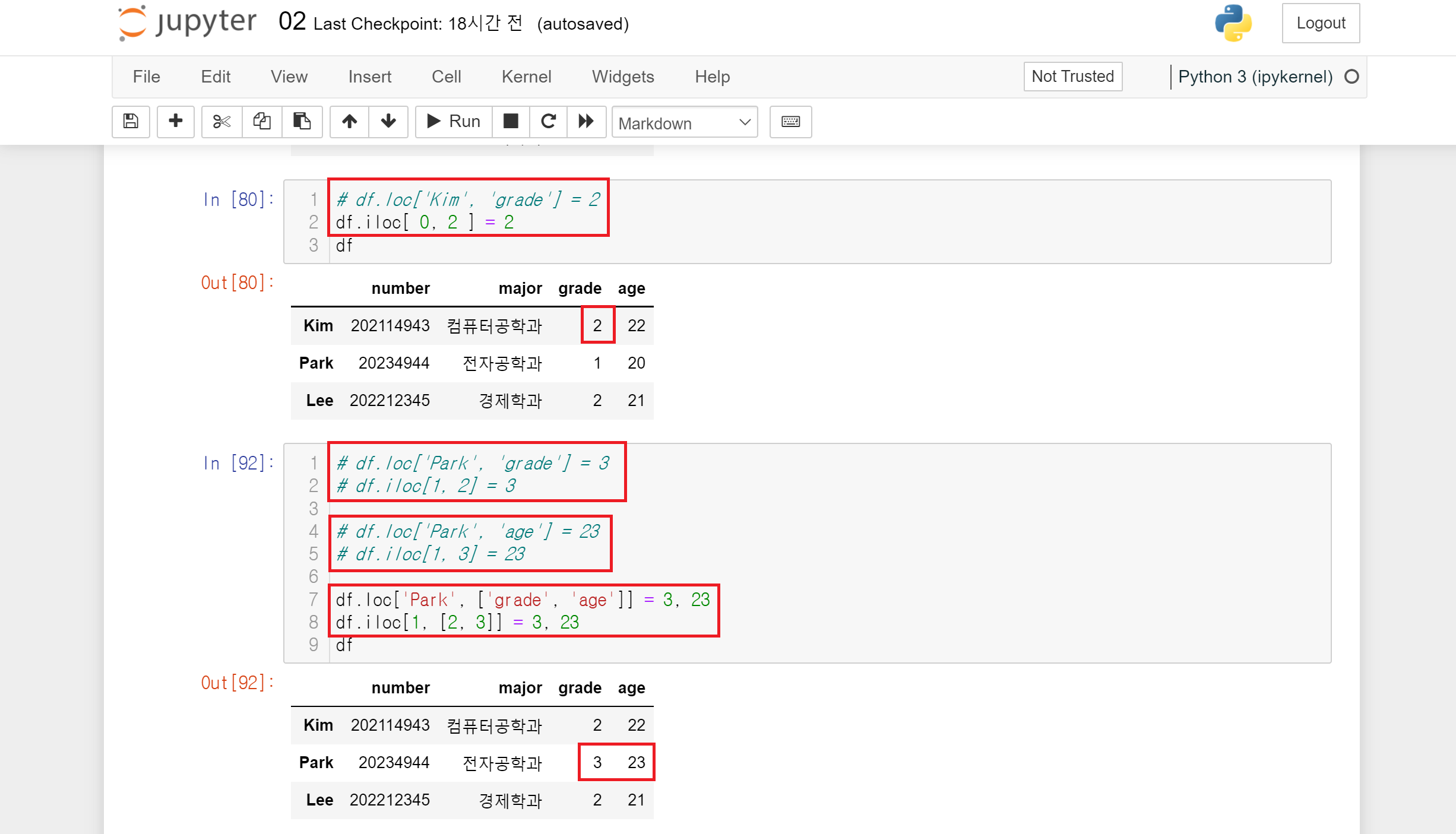The width and height of the screenshot is (1456, 834).
Task: Click the Run button
Action: 454,122
